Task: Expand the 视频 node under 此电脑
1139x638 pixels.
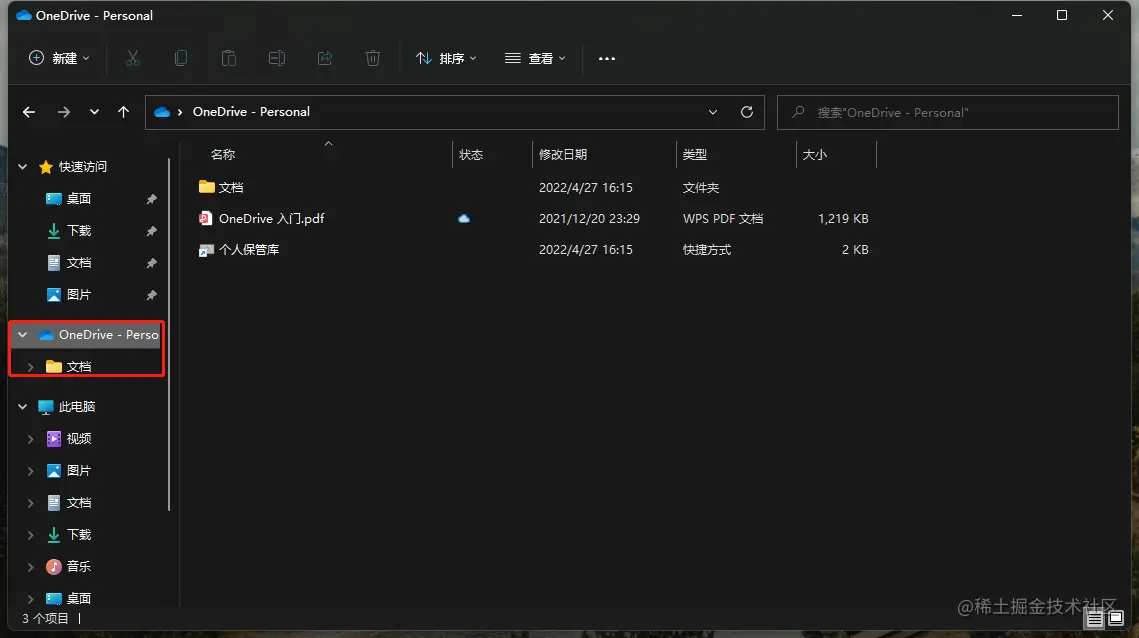Action: [31, 439]
